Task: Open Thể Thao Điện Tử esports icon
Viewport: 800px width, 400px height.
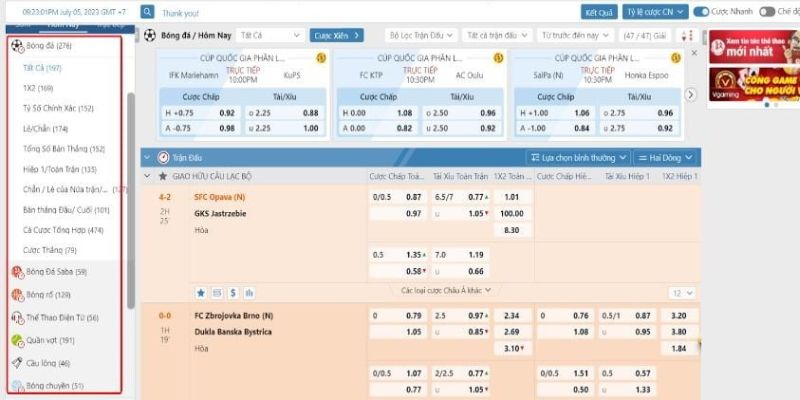Action: [17, 318]
